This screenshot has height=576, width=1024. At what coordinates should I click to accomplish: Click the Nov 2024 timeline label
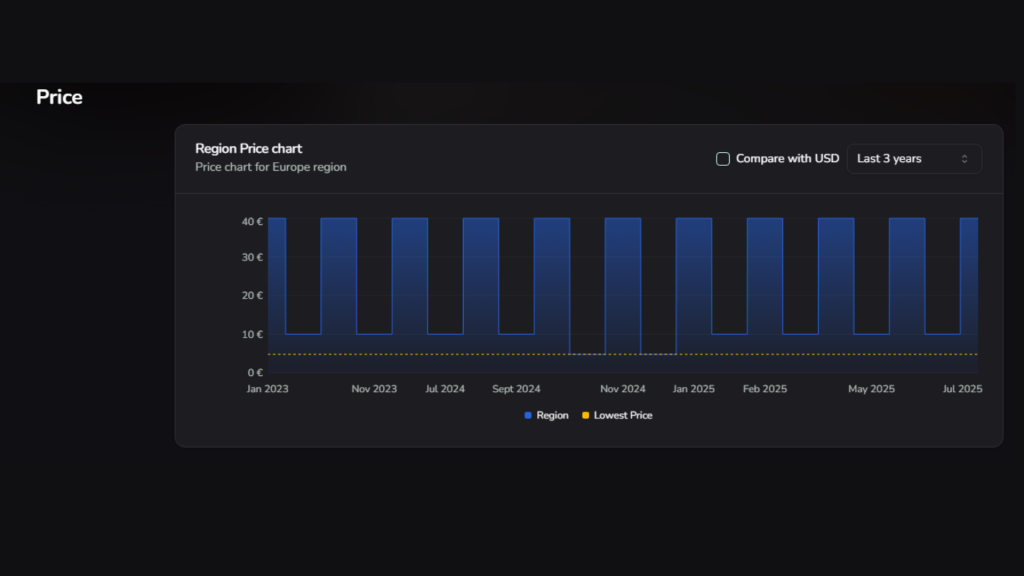click(622, 389)
